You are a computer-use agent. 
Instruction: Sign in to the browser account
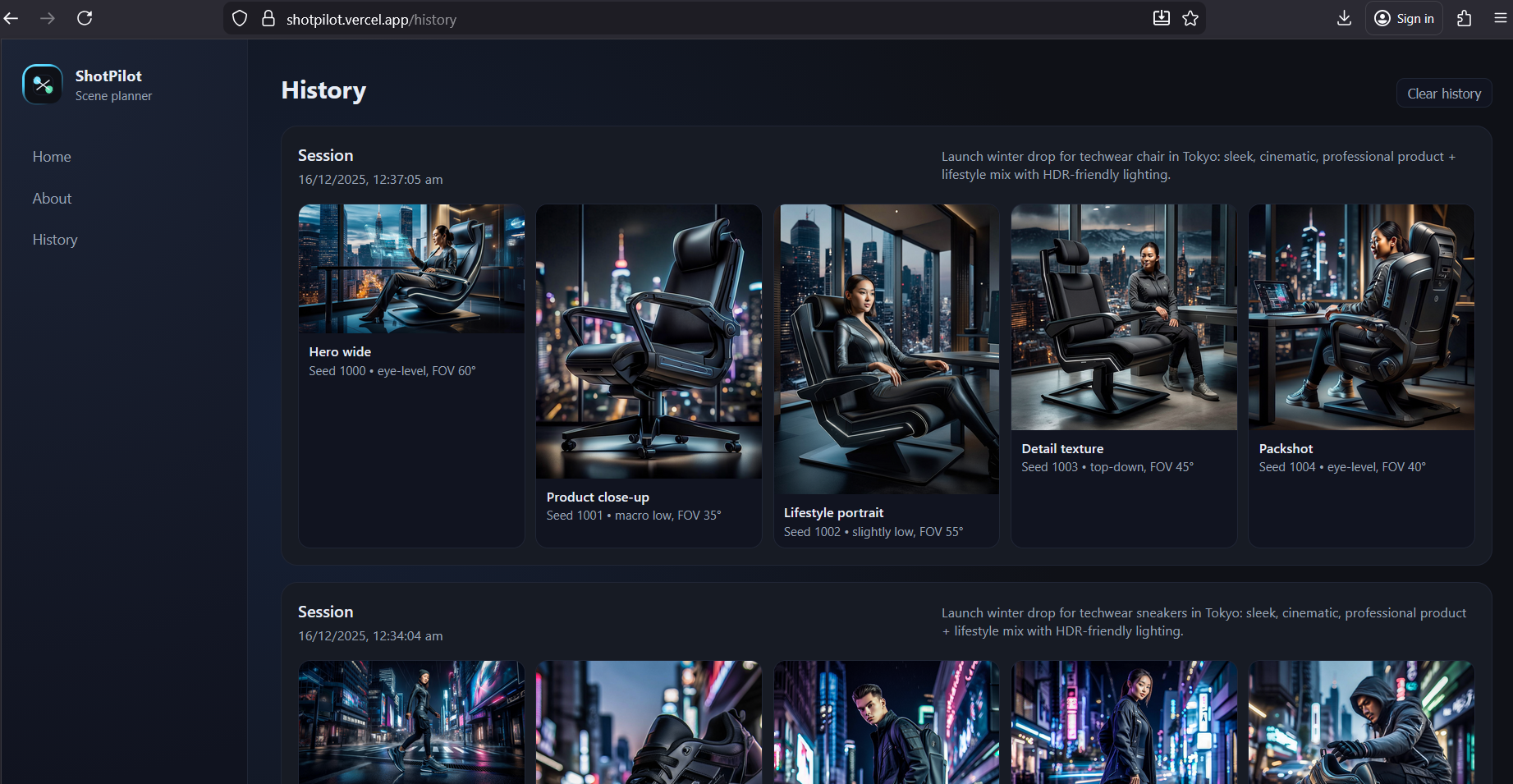coord(1404,18)
